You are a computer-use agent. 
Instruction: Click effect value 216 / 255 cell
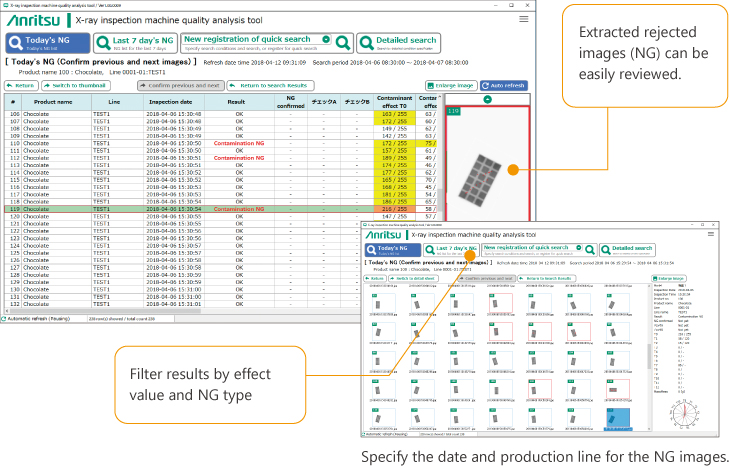pyautogui.click(x=394, y=209)
